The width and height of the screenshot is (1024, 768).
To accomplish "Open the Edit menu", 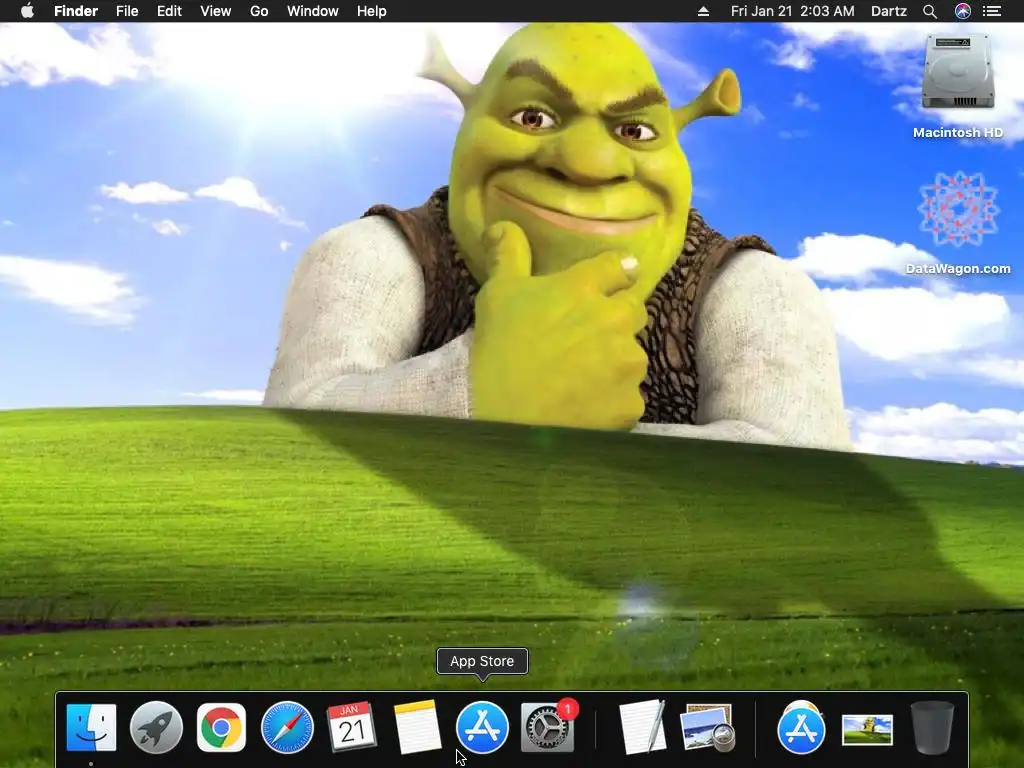I will pos(169,11).
